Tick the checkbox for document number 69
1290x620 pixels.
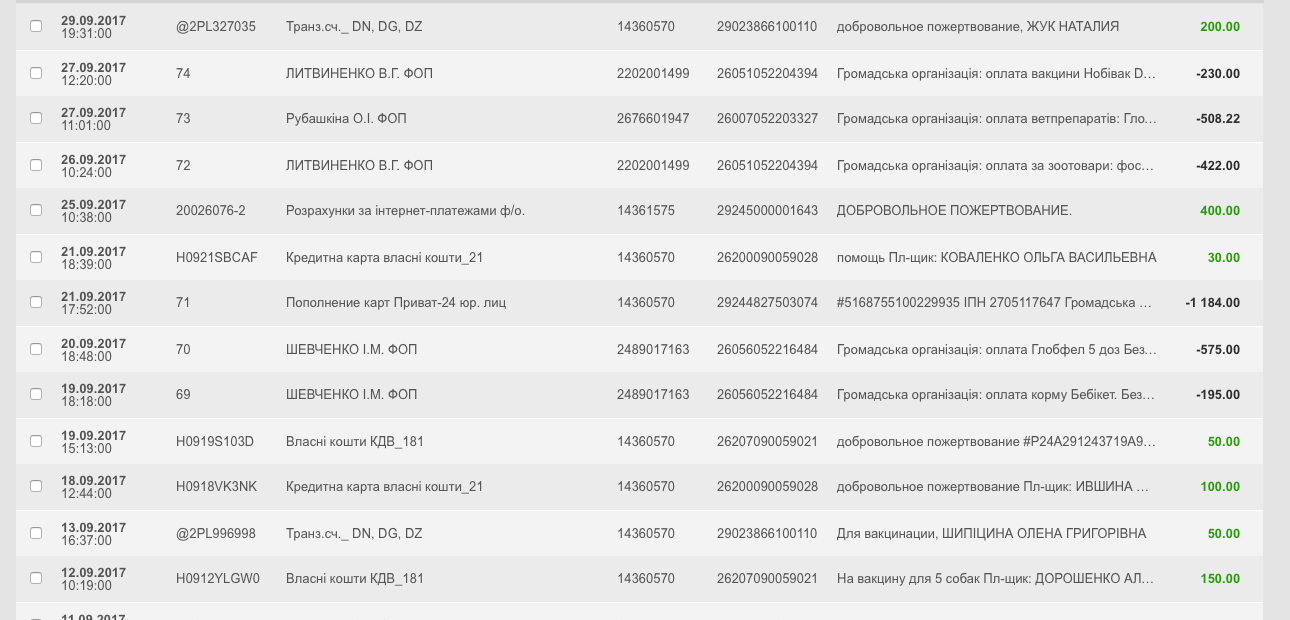[36, 394]
